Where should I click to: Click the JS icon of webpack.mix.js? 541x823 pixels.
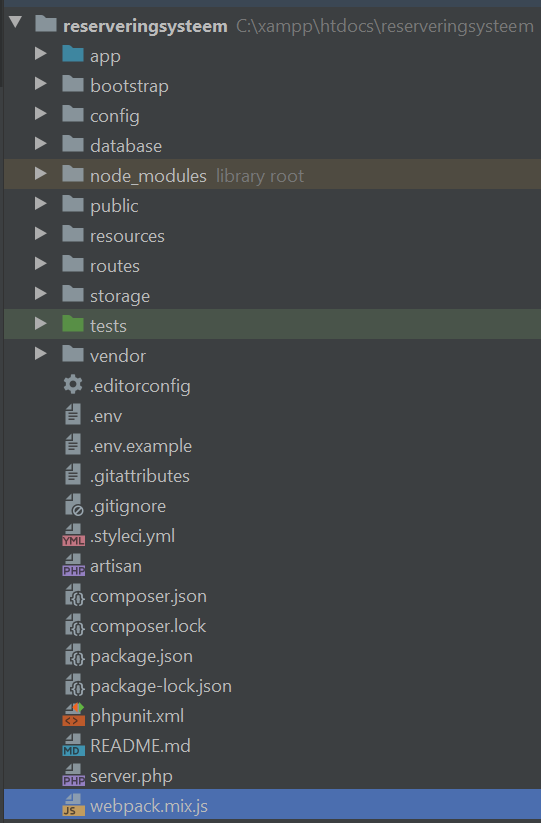coord(73,805)
